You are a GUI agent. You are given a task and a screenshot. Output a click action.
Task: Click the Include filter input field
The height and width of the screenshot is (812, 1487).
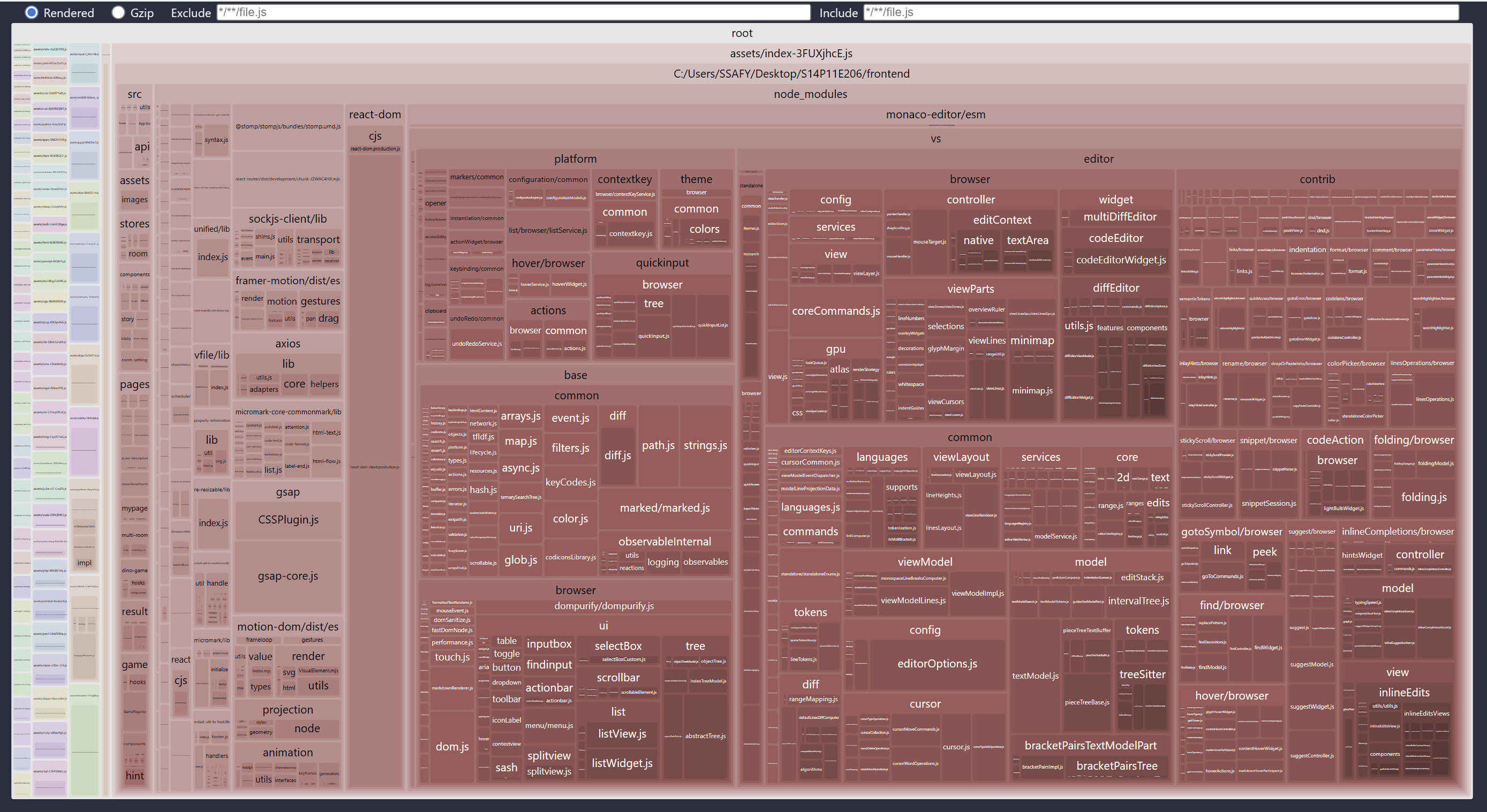coord(1160,12)
